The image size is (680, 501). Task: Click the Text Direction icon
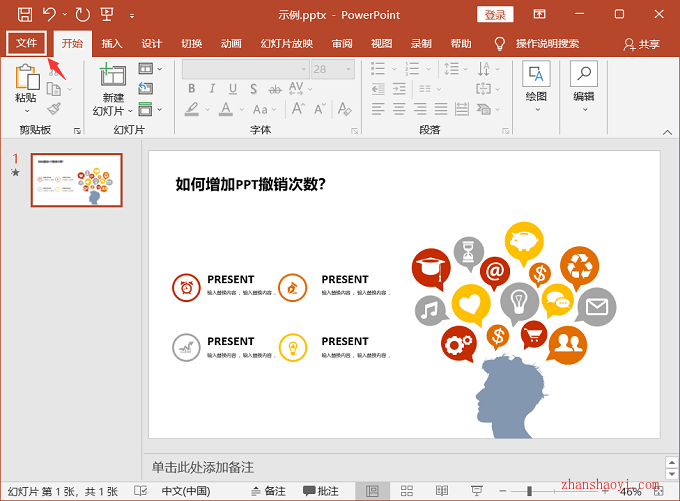point(484,69)
